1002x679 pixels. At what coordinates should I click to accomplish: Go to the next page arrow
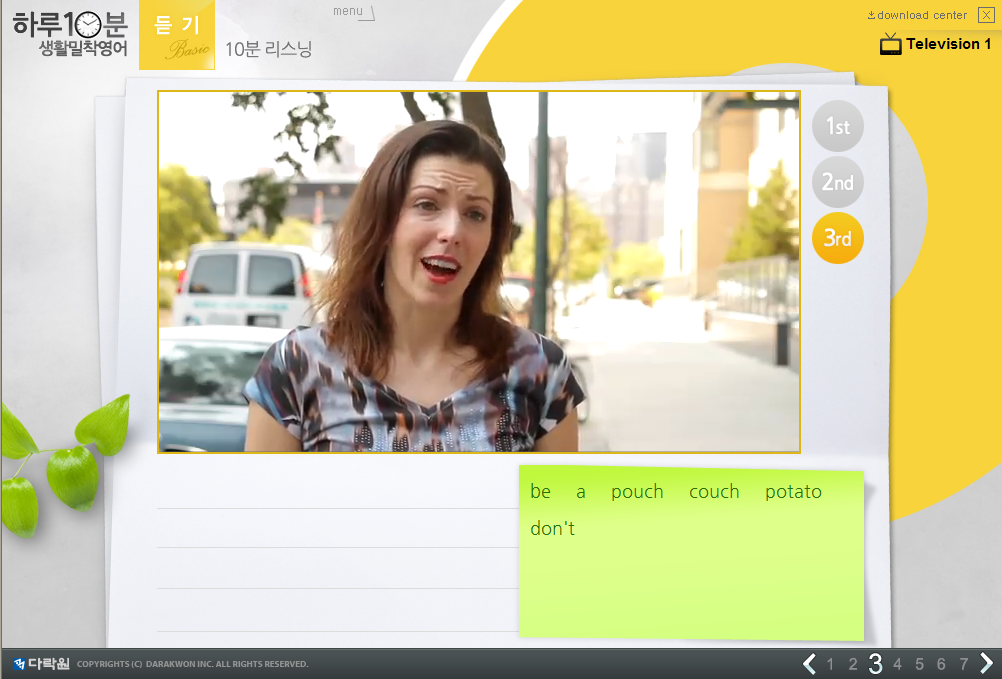tap(986, 663)
